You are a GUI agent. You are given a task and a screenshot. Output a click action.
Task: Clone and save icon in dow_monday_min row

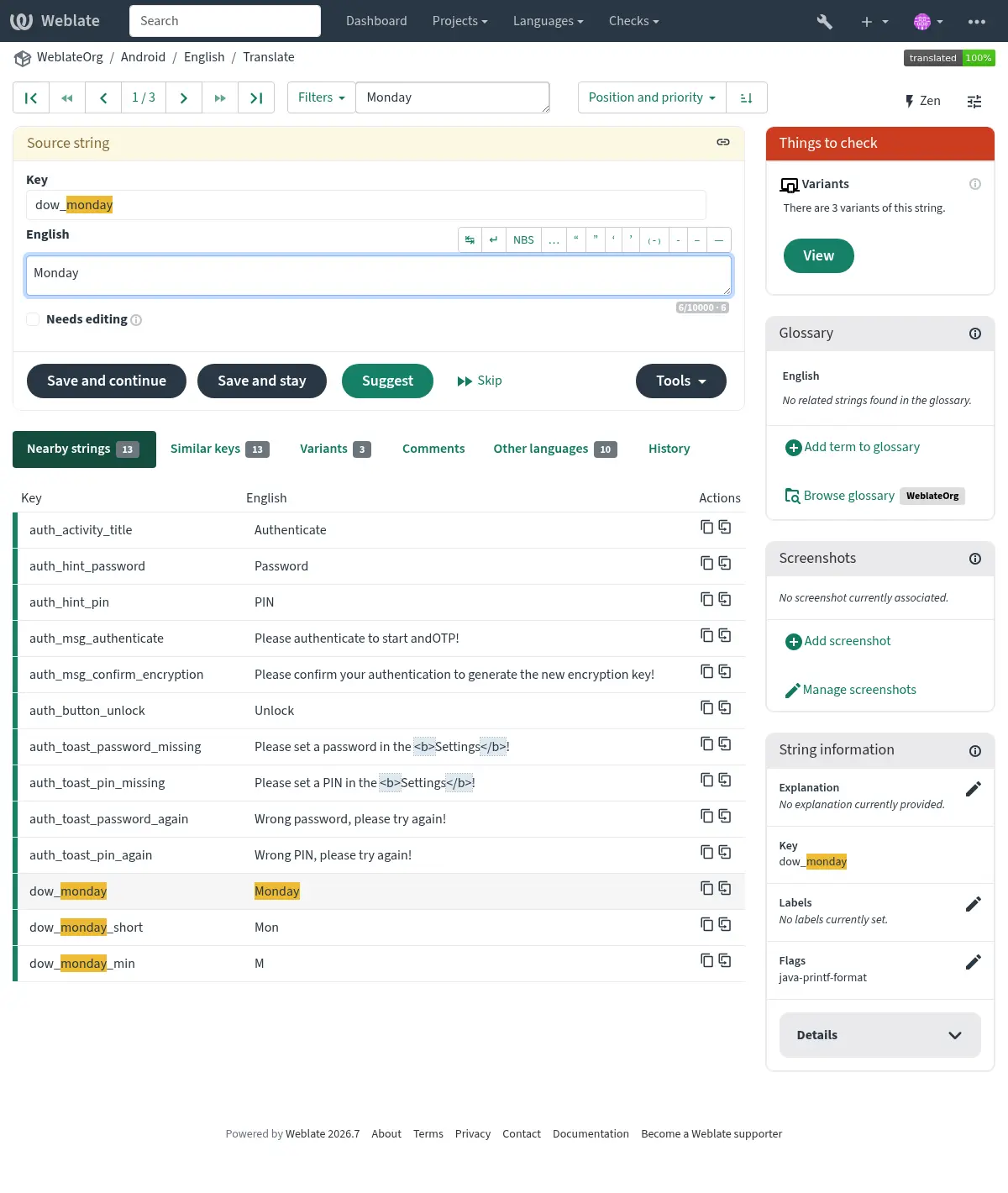725,960
